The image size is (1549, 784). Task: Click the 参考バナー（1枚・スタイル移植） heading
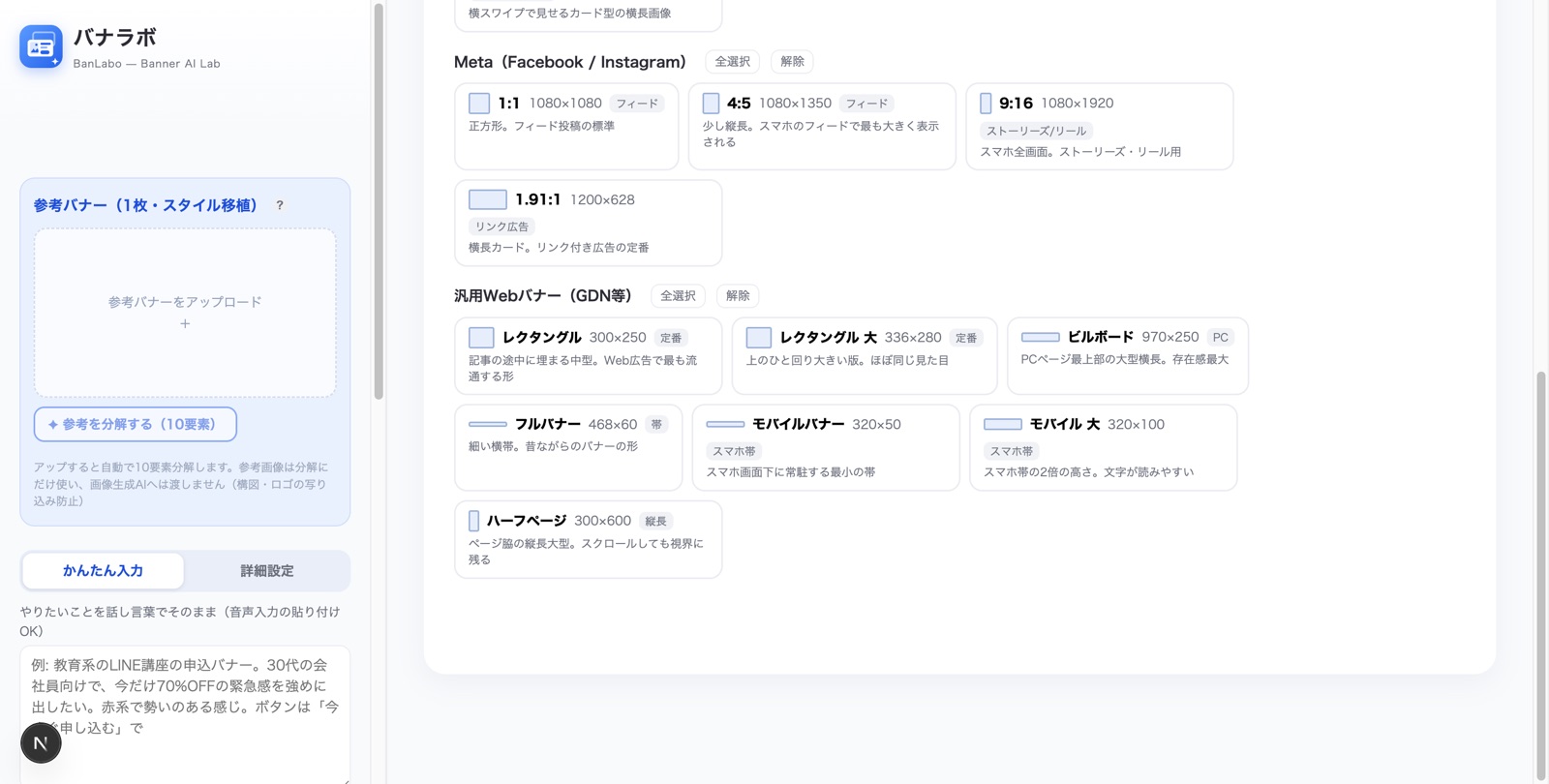click(146, 205)
